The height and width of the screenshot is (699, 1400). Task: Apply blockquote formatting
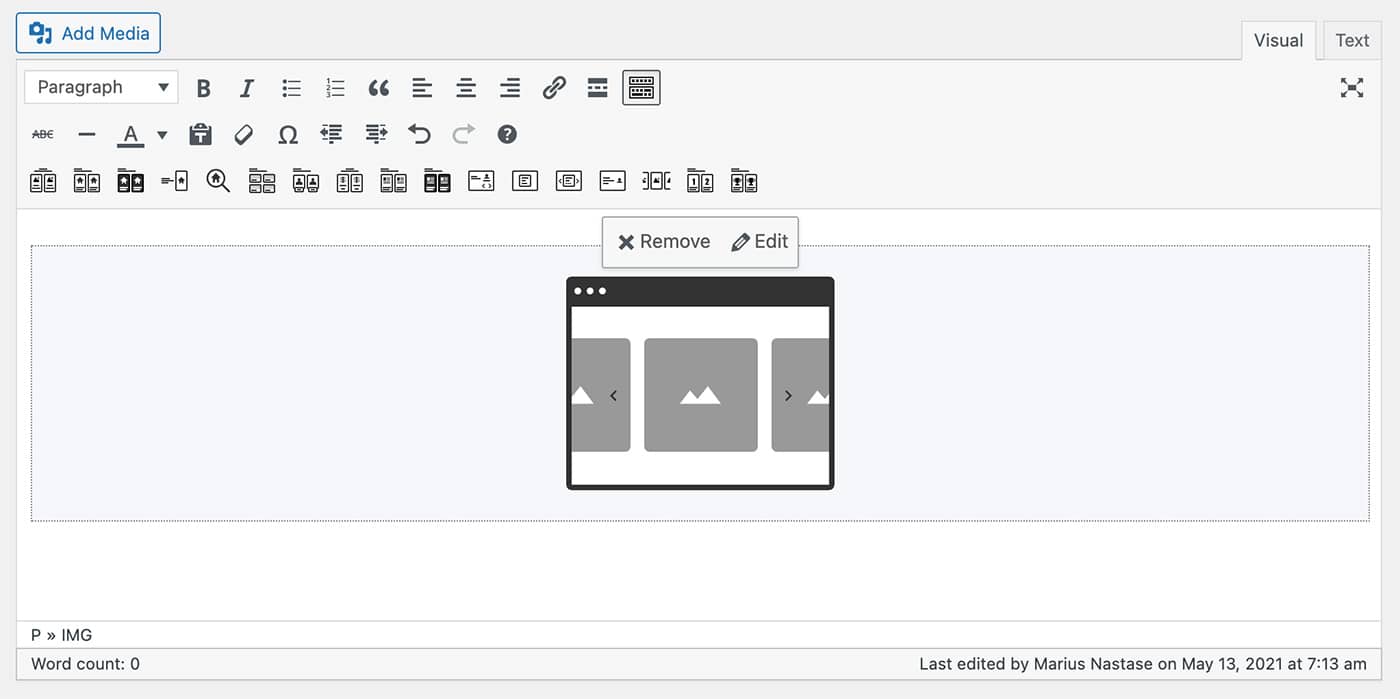click(378, 88)
